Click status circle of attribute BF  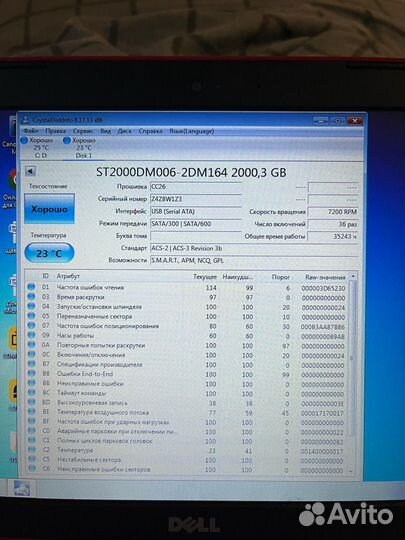click(x=31, y=421)
